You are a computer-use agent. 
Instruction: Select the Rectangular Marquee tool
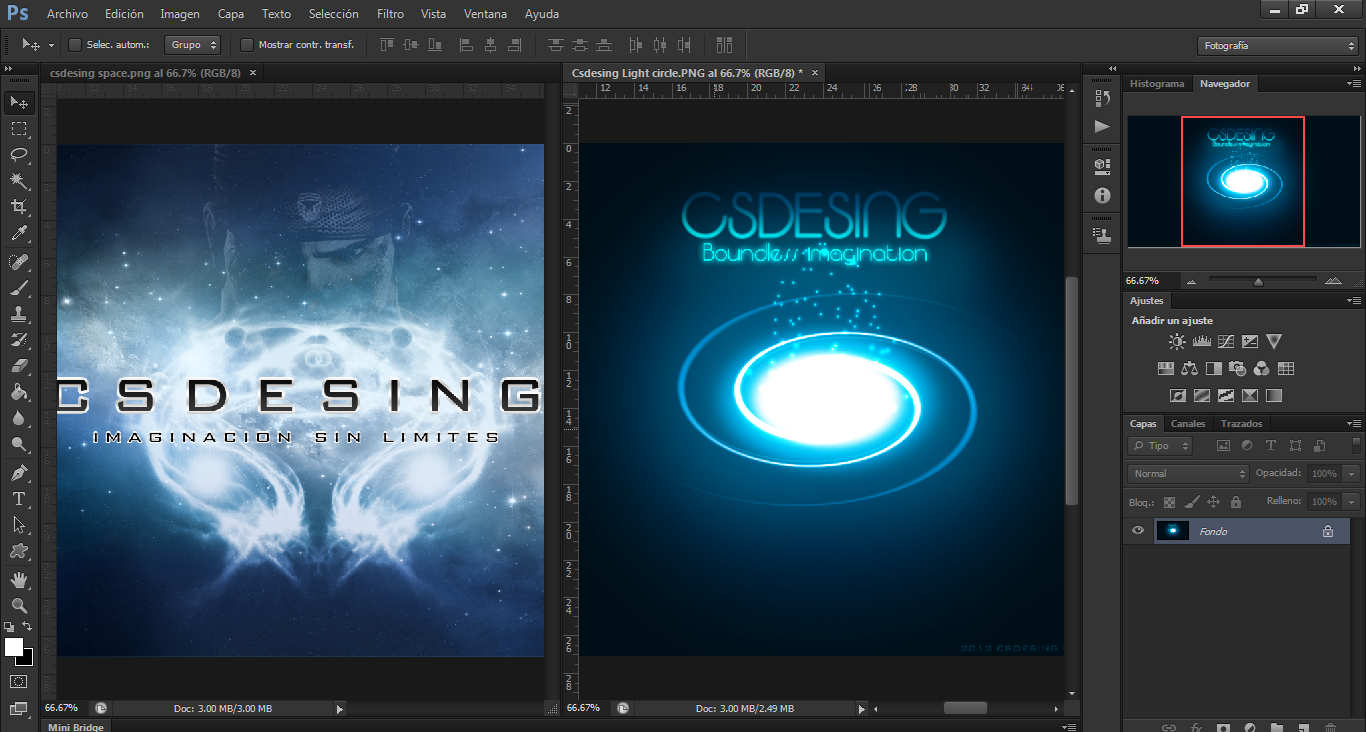click(x=19, y=129)
